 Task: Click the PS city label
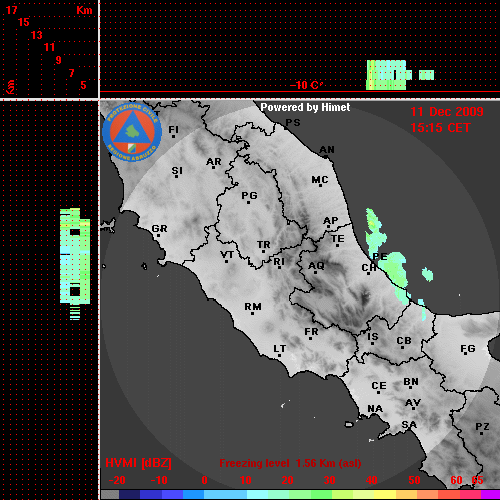pos(293,123)
